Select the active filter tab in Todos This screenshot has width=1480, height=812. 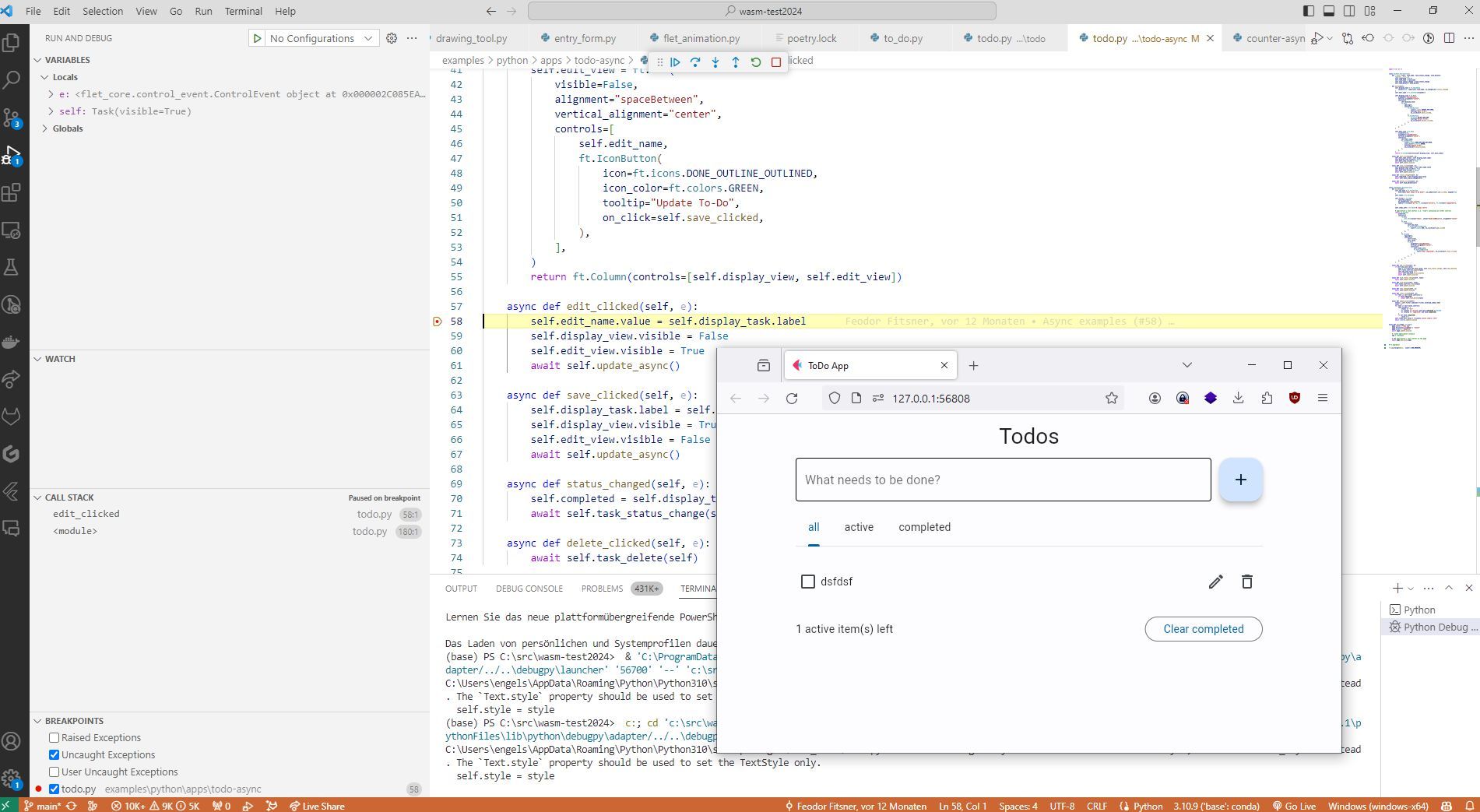pos(859,527)
